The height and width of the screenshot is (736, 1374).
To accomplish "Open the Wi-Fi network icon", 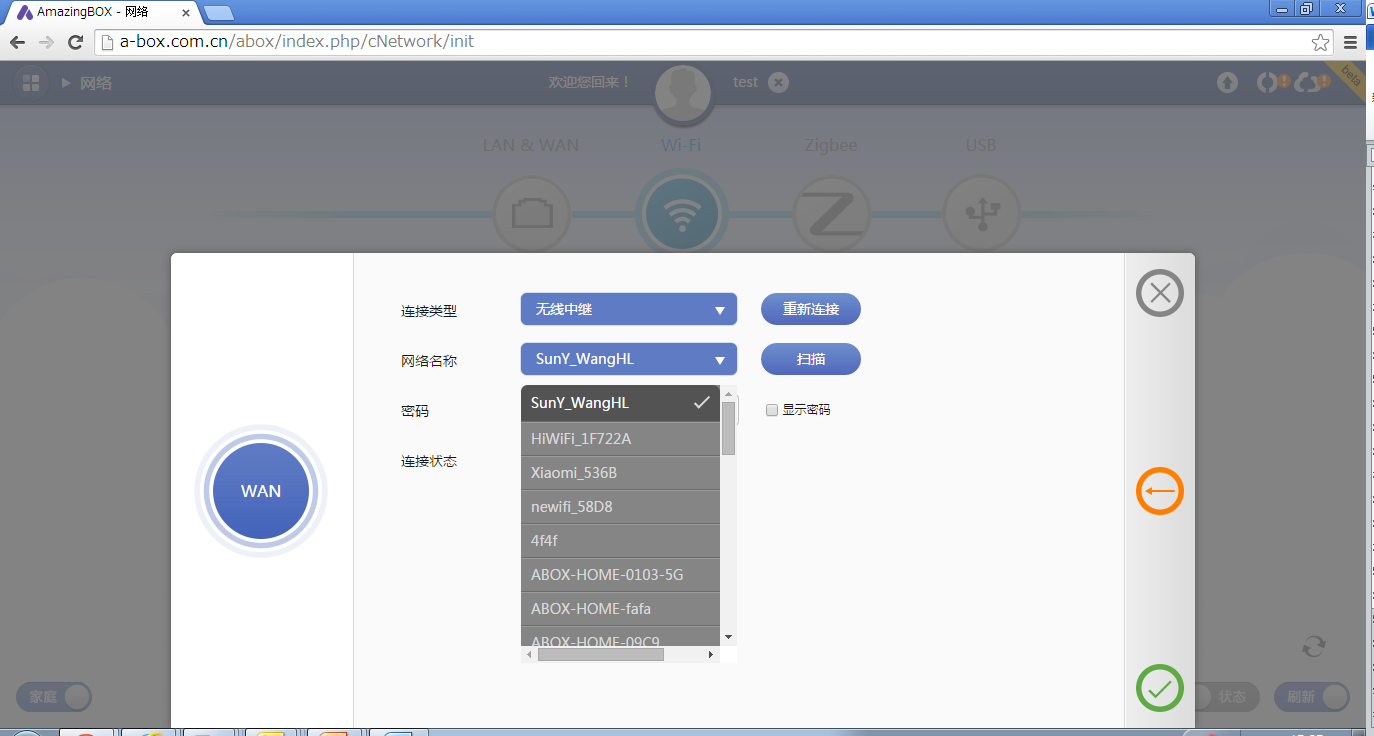I will [x=682, y=213].
